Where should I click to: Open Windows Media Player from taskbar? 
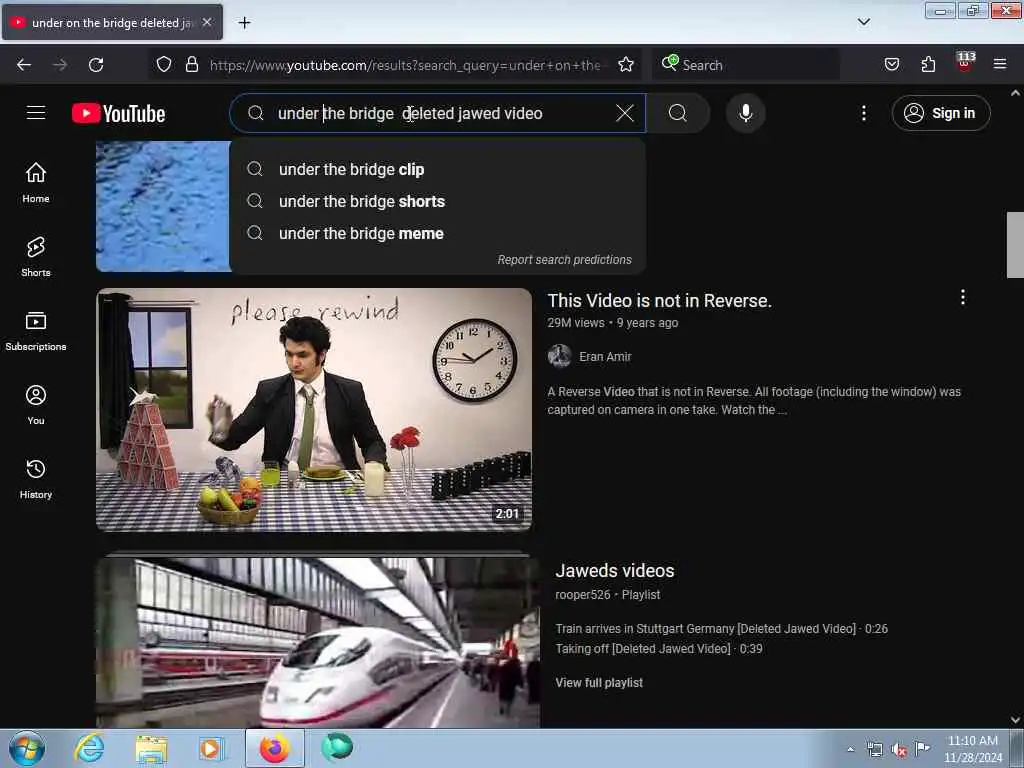tap(210, 749)
